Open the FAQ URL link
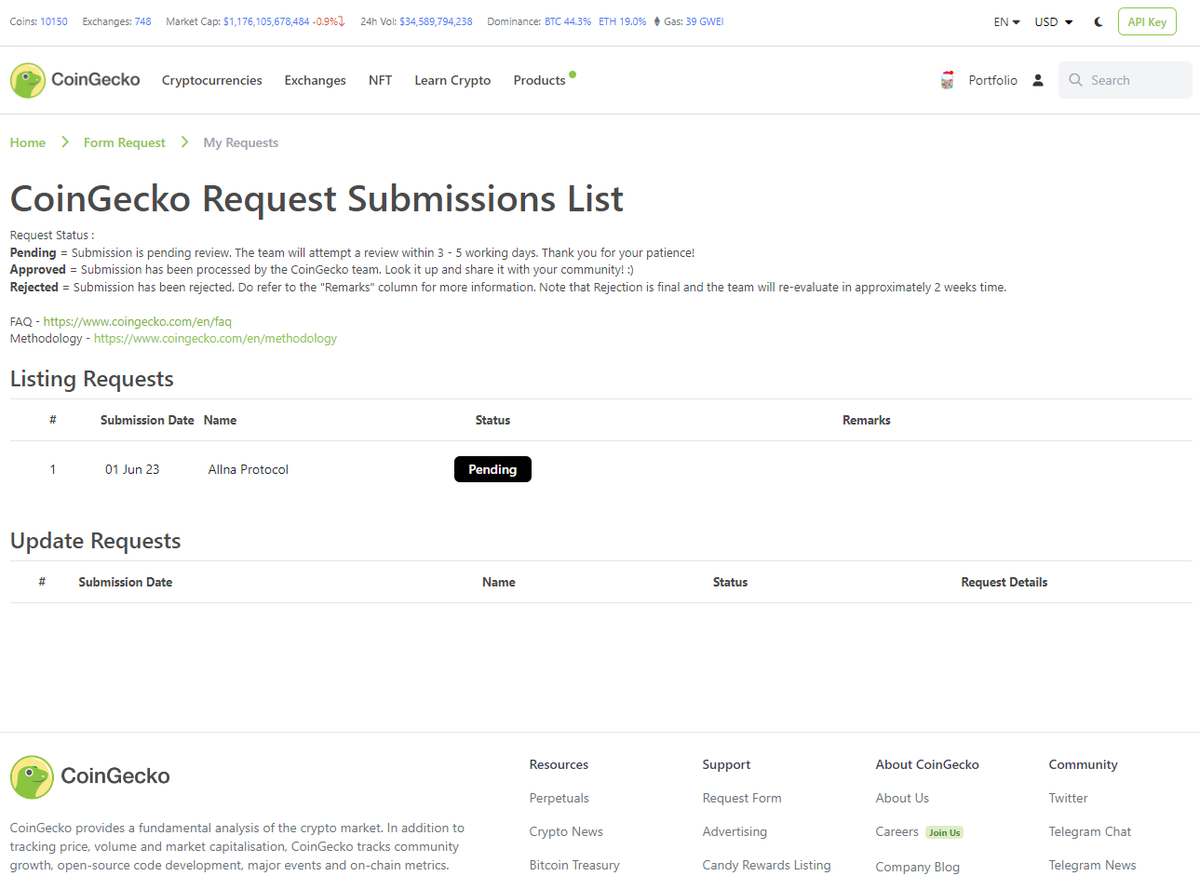Viewport: 1200px width, 876px height. [x=138, y=322]
